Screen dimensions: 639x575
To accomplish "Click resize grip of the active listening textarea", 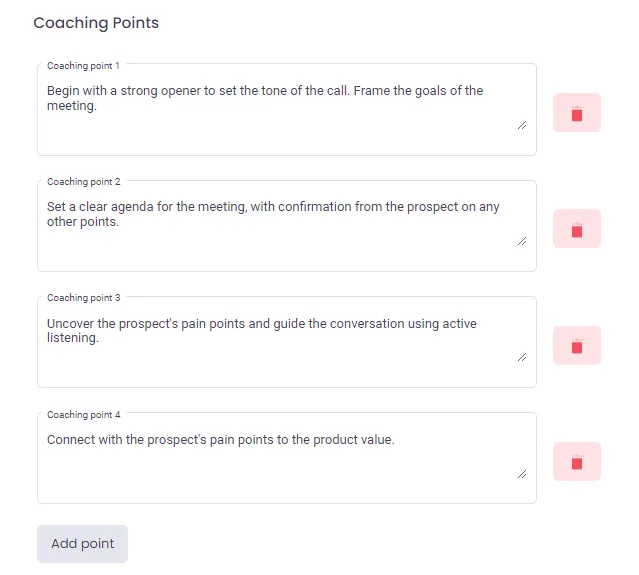I will [522, 357].
